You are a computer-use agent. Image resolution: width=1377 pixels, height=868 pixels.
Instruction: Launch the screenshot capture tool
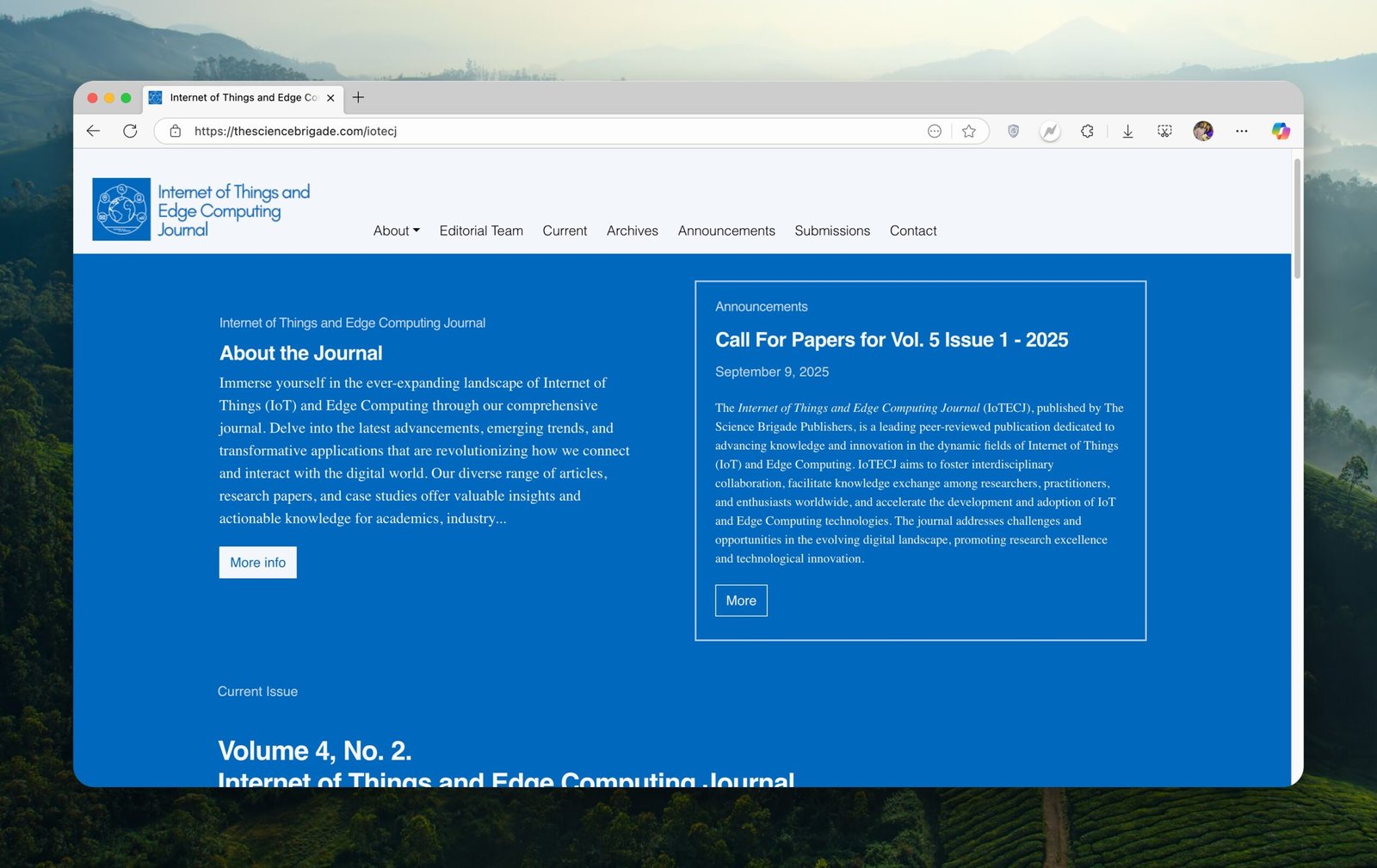point(1164,131)
